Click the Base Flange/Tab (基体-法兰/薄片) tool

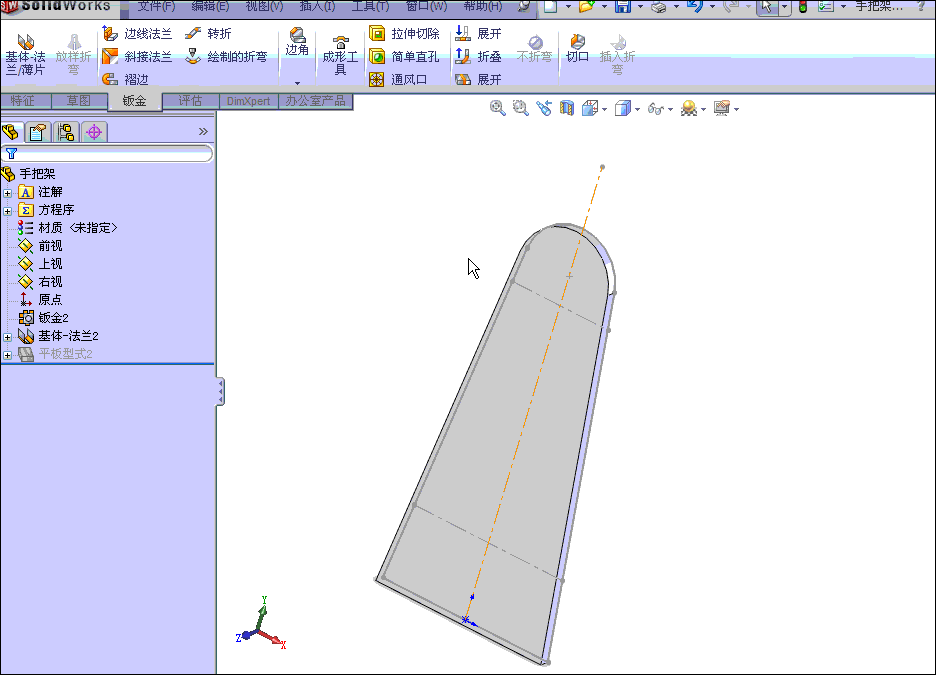pos(25,55)
